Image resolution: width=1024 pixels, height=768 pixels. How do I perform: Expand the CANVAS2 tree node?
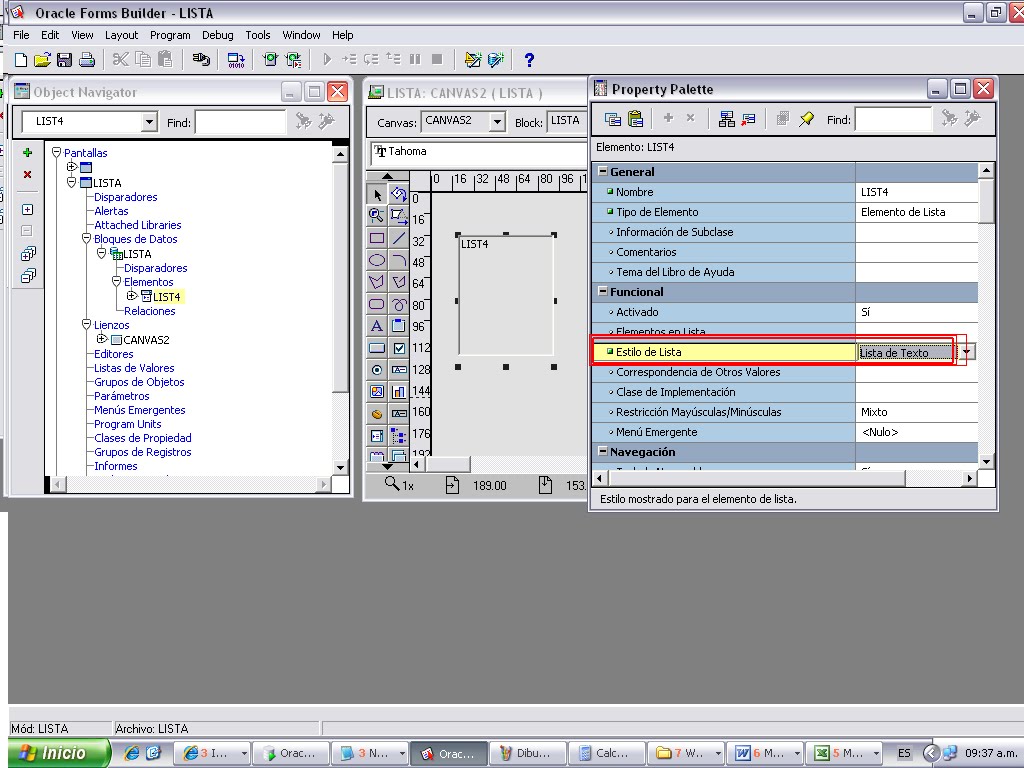(x=101, y=339)
